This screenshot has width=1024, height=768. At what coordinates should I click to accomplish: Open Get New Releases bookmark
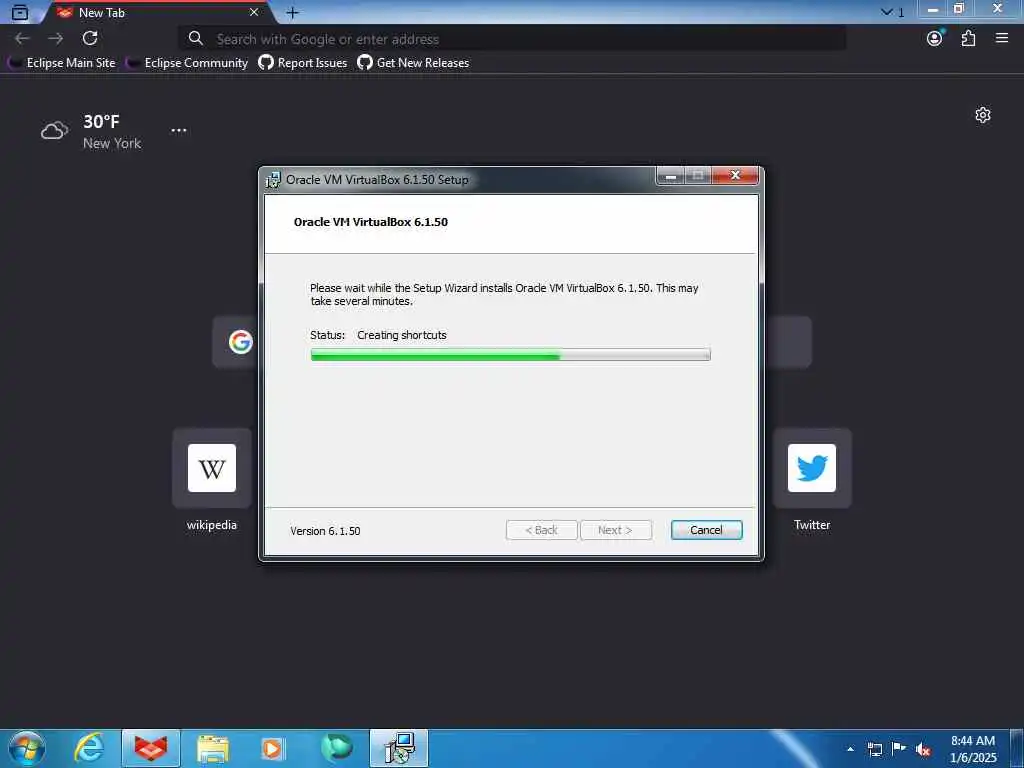click(413, 63)
